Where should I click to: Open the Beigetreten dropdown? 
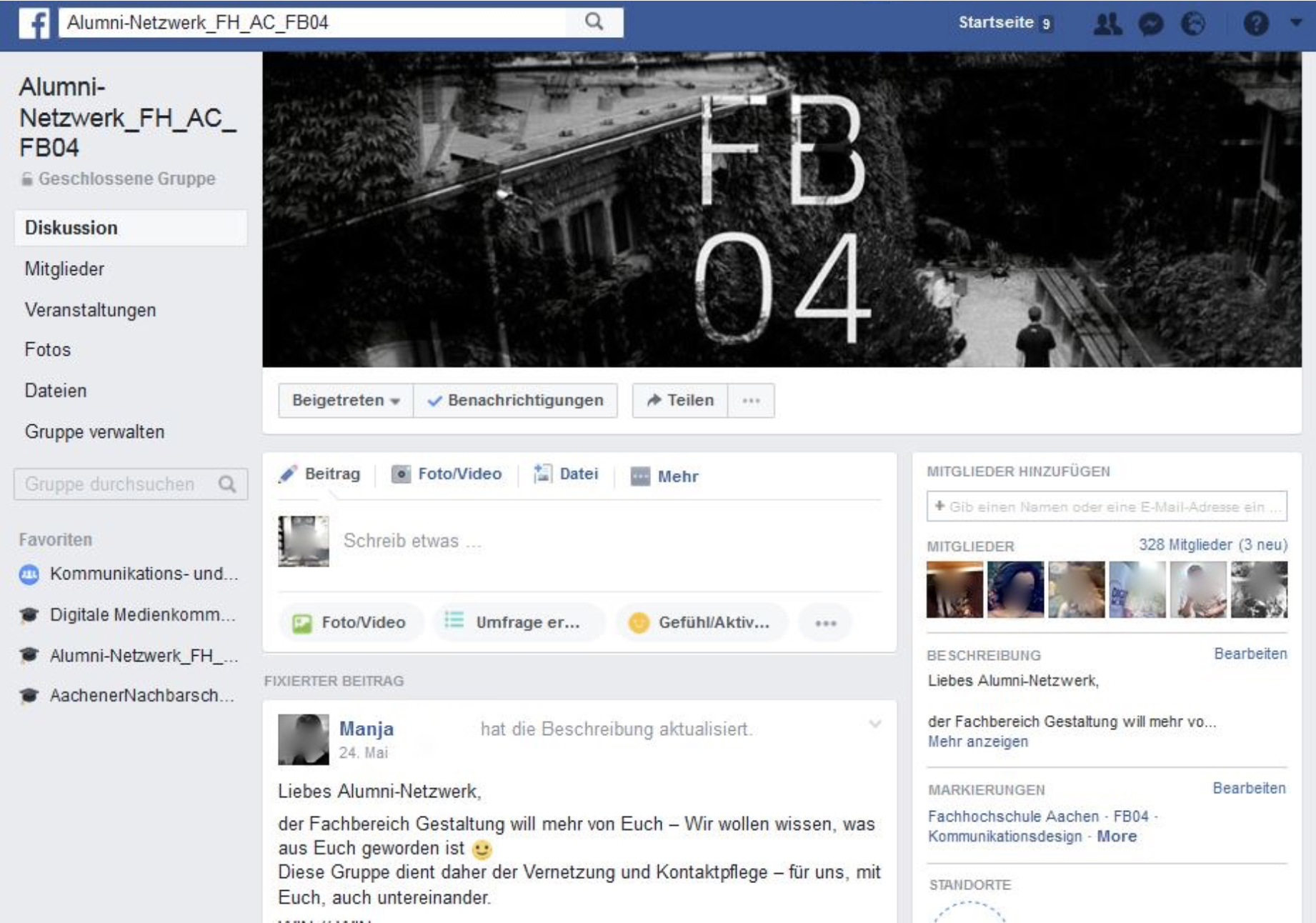pyautogui.click(x=345, y=400)
